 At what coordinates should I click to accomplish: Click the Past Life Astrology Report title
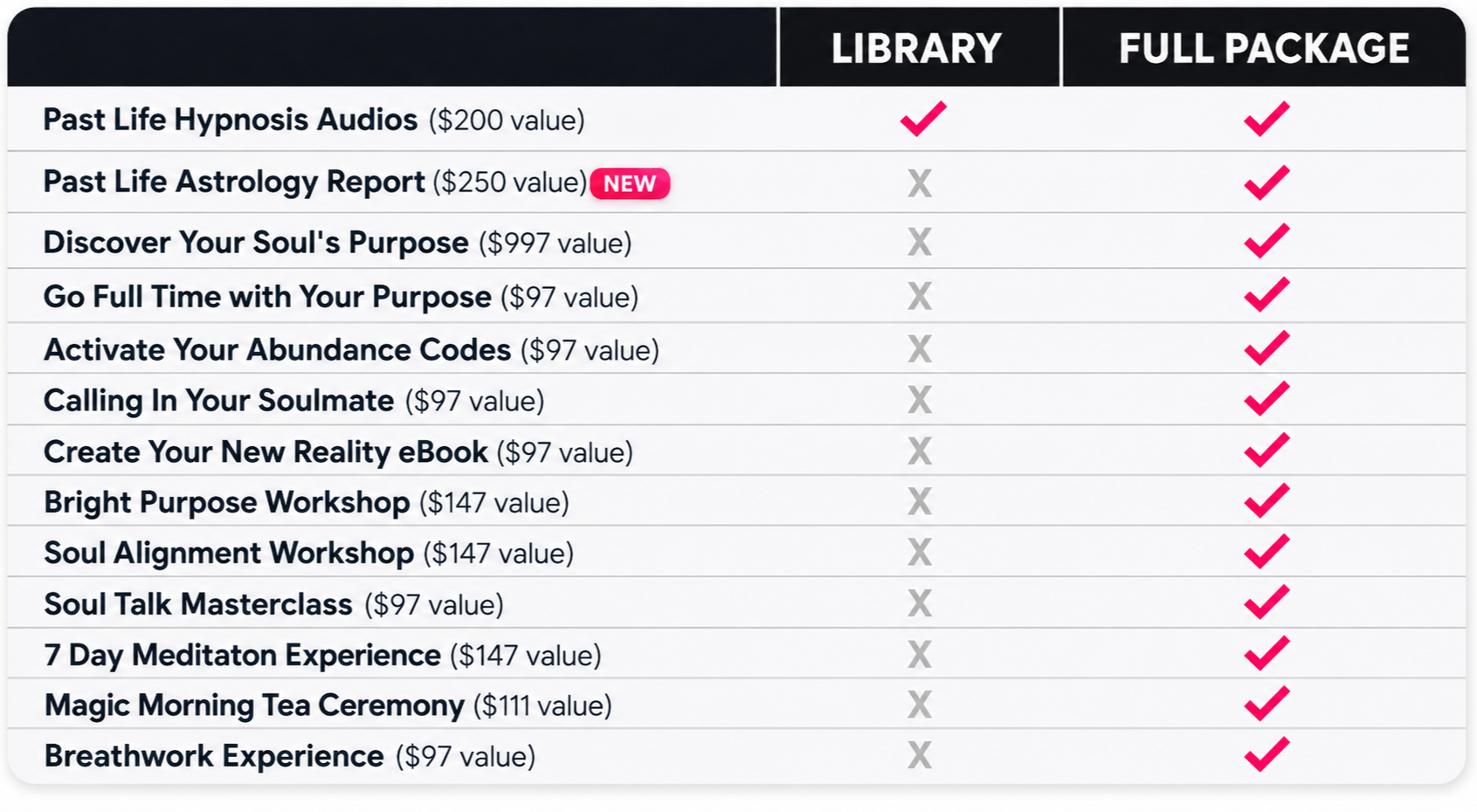pos(234,182)
